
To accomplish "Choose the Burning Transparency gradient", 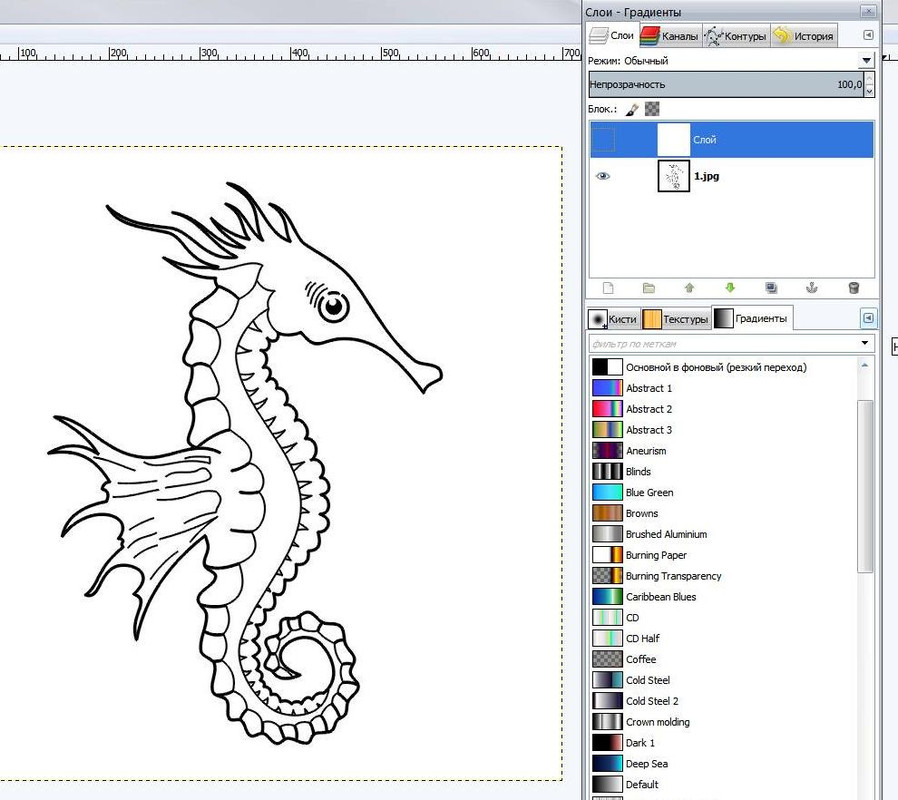I will click(724, 576).
